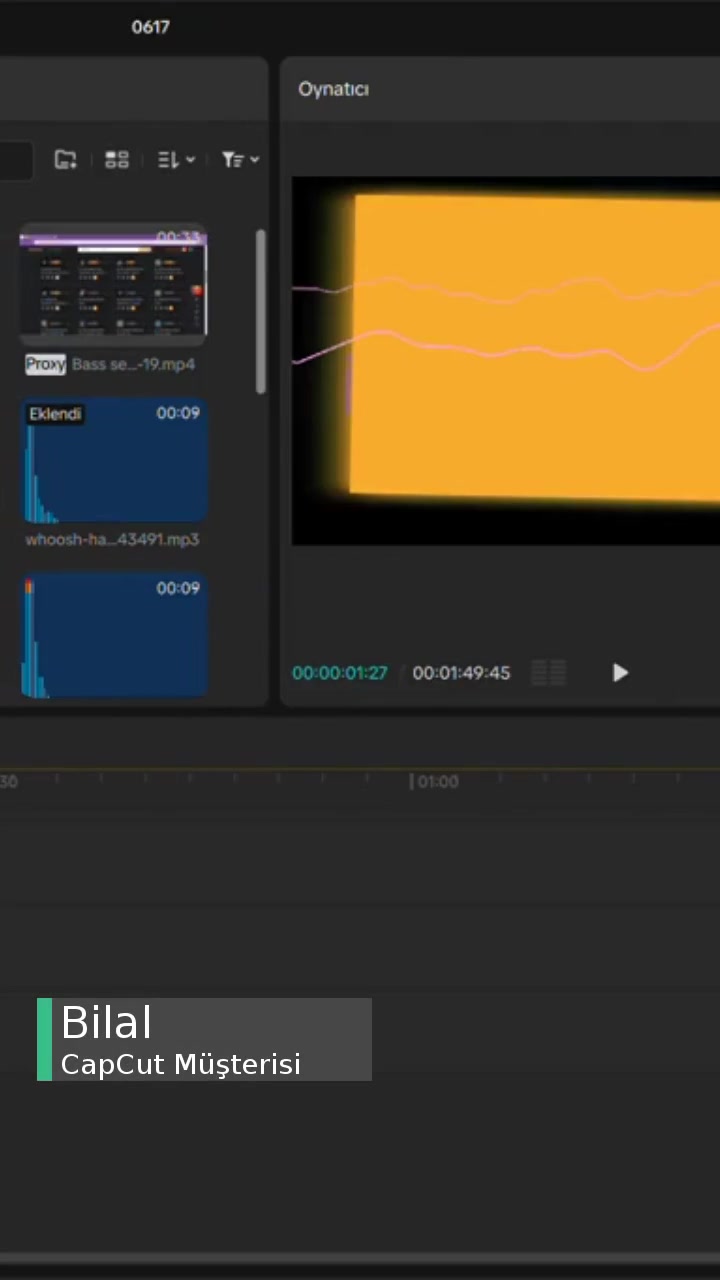Open the media filter dropdown
This screenshot has width=720, height=1280.
point(240,160)
